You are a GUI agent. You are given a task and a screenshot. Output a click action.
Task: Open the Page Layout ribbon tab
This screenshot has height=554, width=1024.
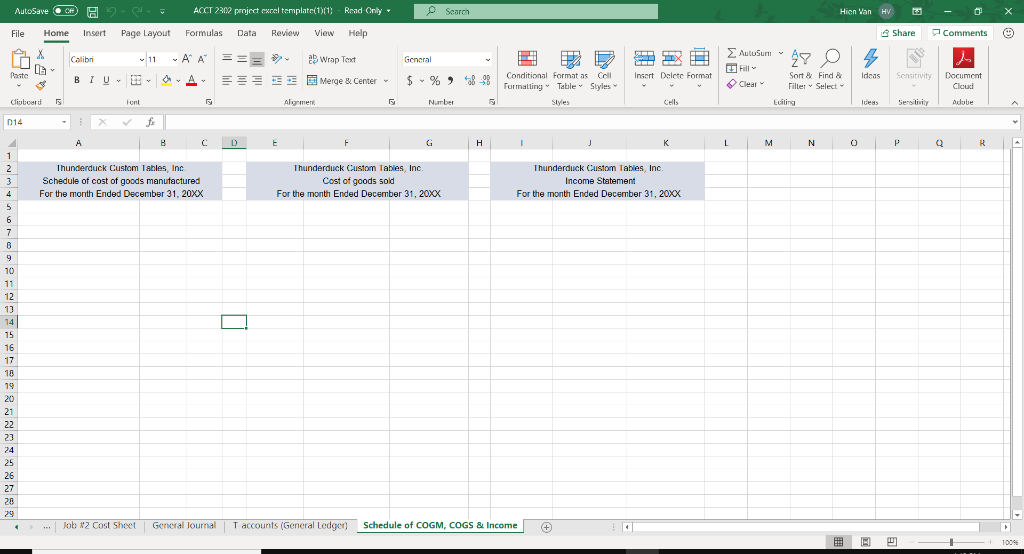click(x=145, y=33)
